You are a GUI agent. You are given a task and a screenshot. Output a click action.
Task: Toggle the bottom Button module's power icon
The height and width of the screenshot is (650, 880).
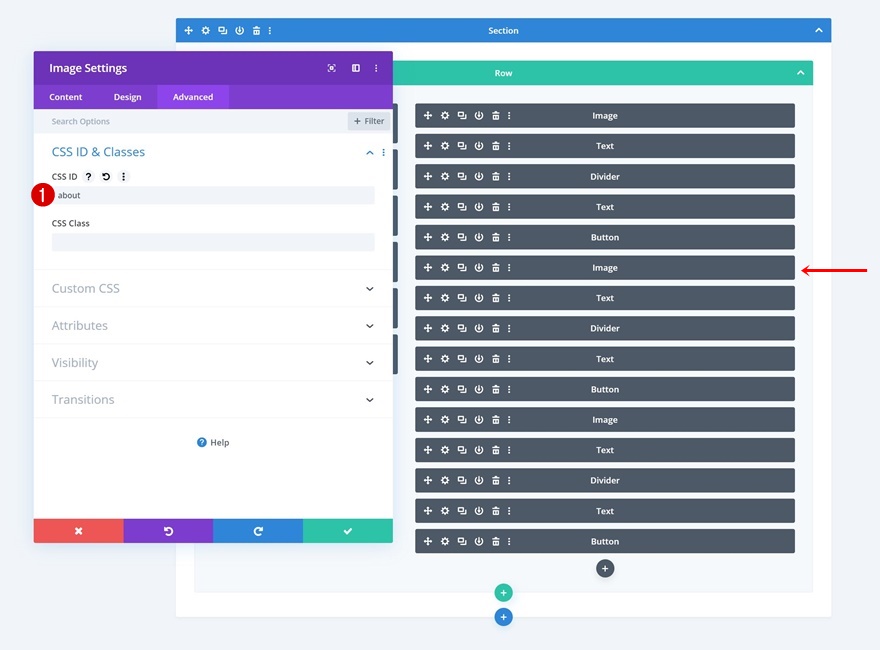479,542
